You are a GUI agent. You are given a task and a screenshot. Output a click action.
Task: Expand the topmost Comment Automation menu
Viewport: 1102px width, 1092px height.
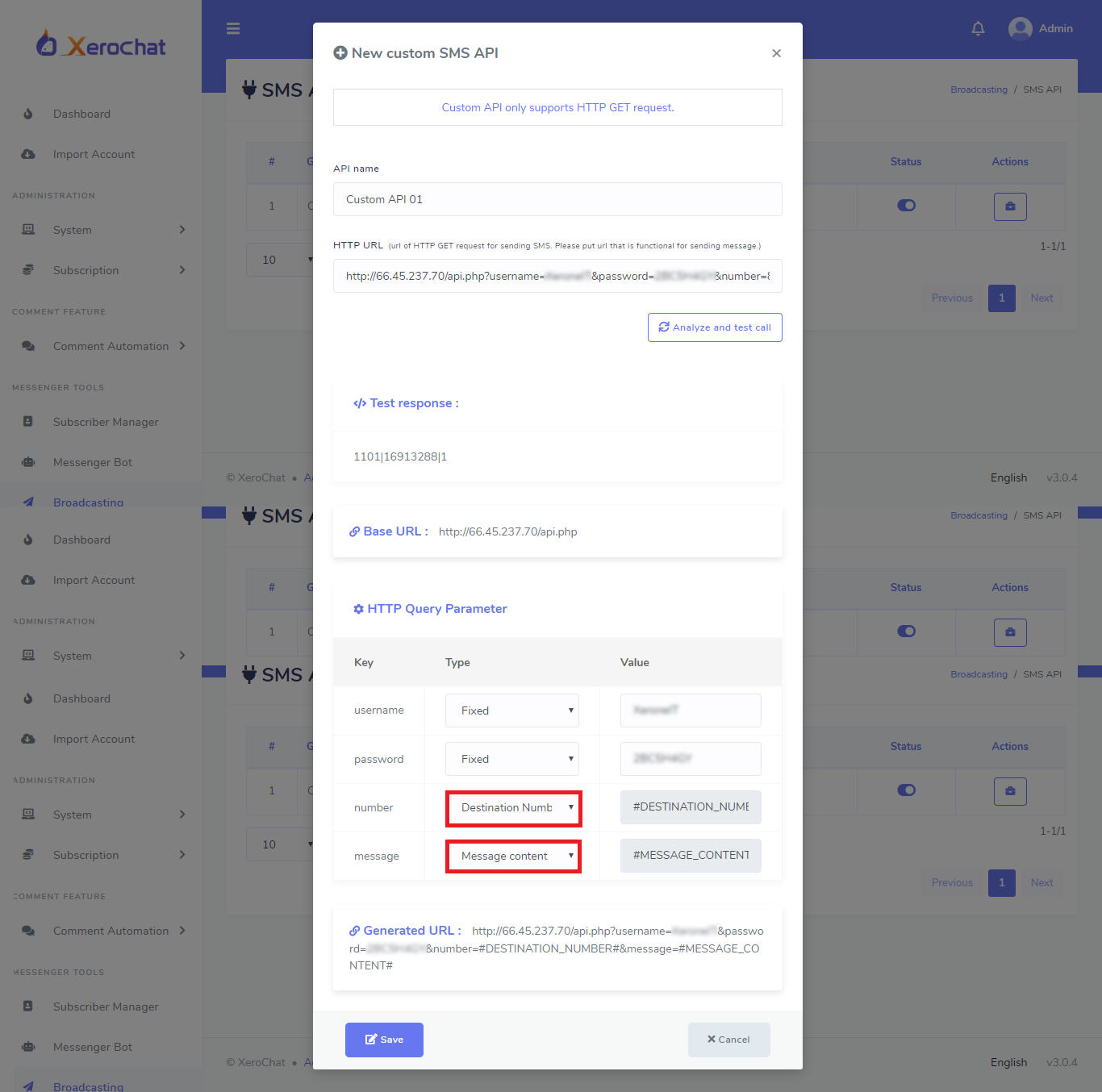click(x=111, y=346)
